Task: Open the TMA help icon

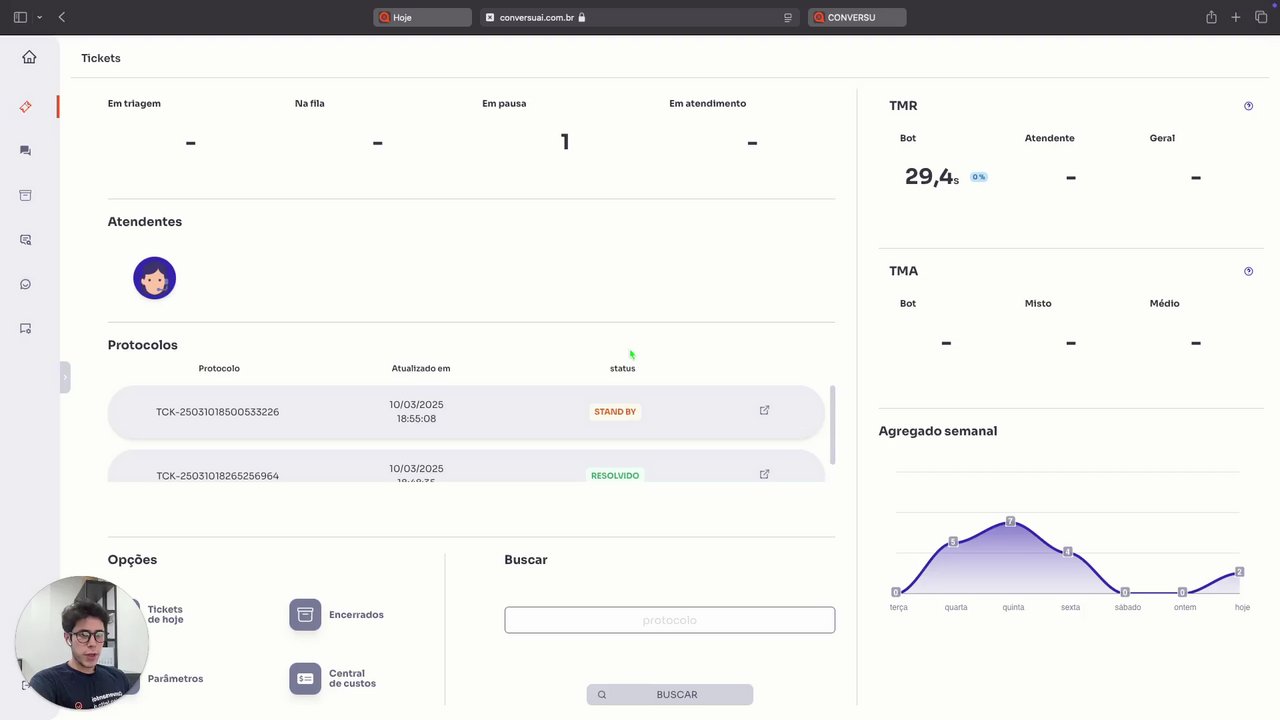Action: 1248,271
